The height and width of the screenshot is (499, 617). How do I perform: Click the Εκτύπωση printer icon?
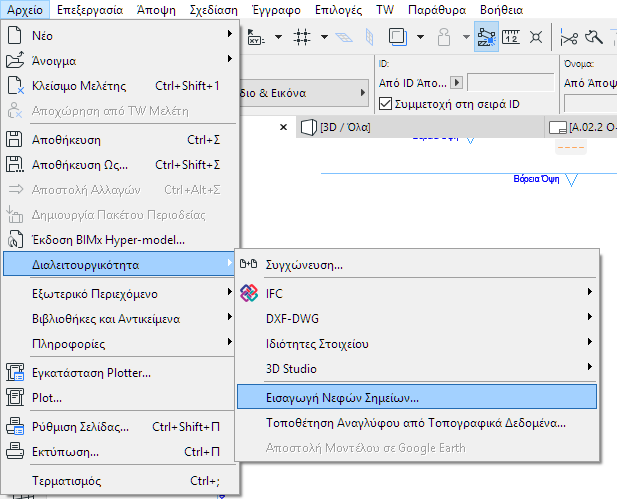pos(15,451)
